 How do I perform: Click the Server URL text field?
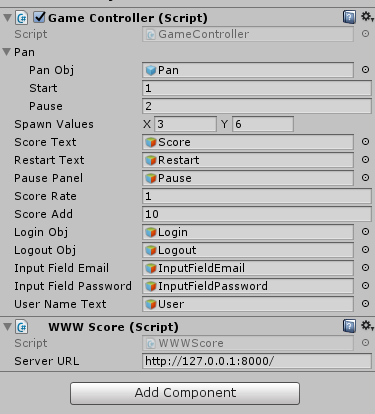[257, 361]
